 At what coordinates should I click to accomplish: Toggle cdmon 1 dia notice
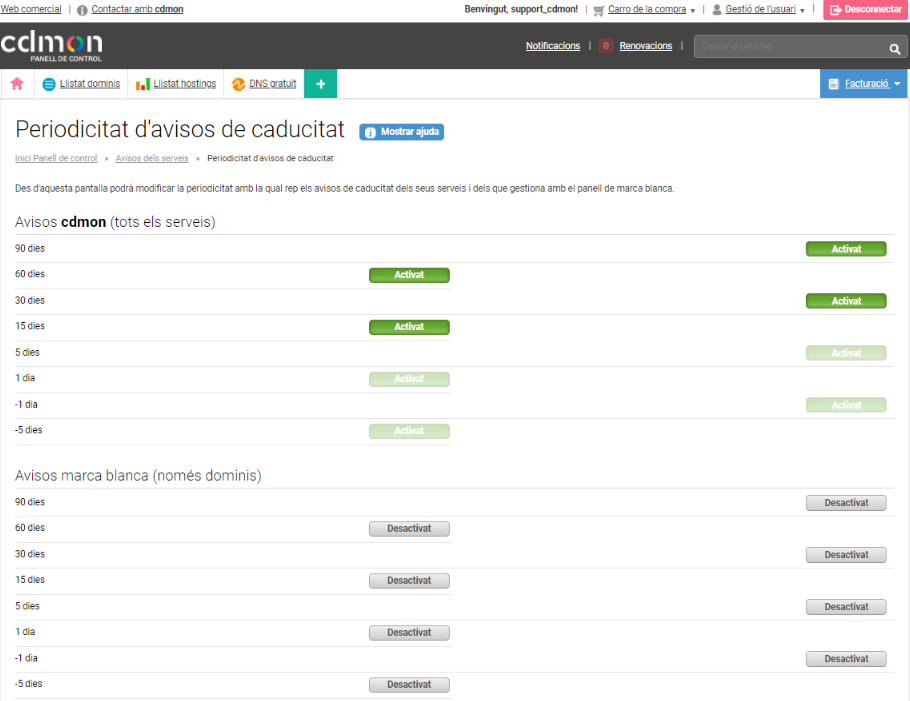point(409,379)
